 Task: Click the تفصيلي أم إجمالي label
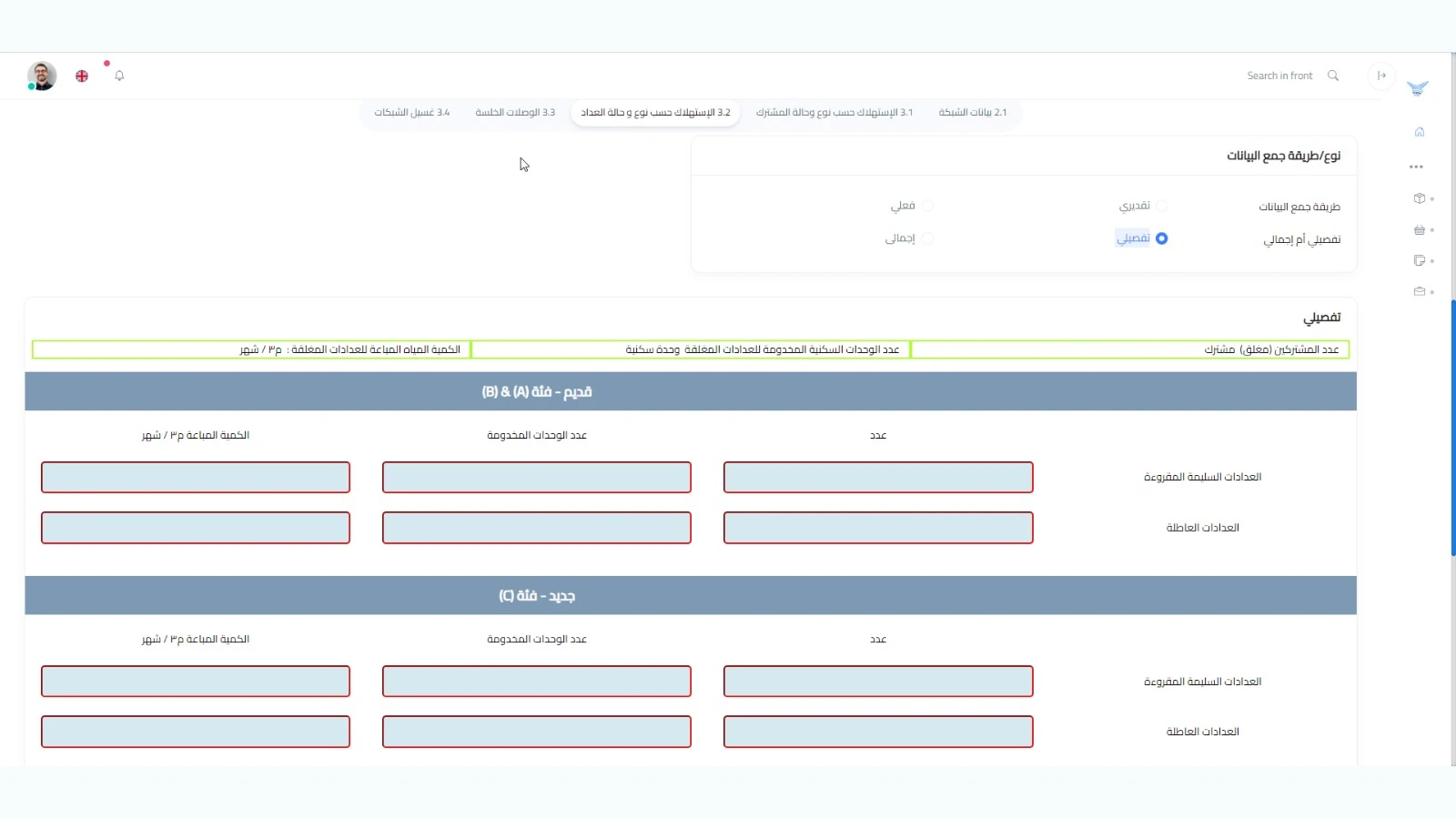coord(1301,239)
